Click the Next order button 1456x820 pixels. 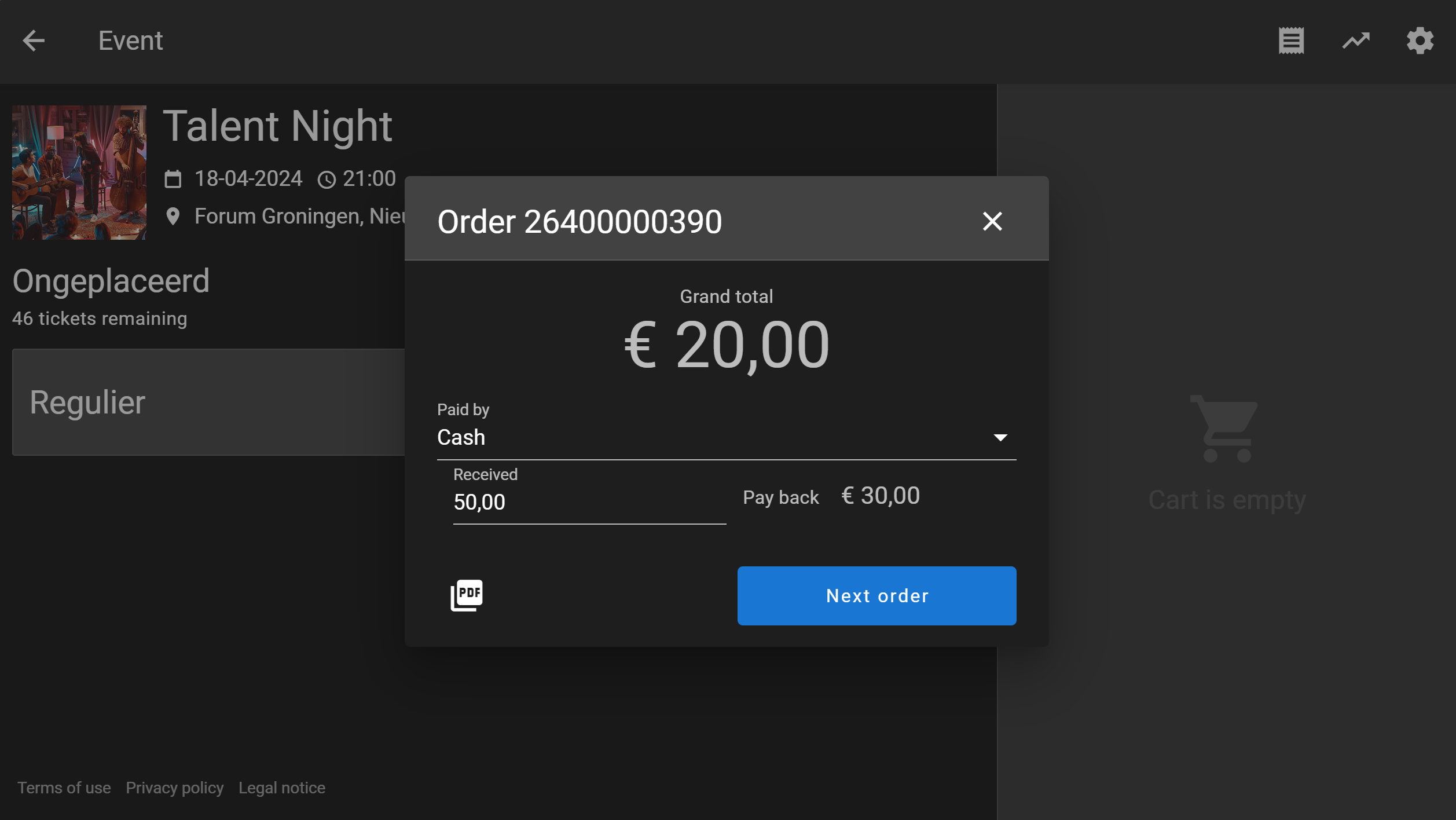tap(876, 595)
